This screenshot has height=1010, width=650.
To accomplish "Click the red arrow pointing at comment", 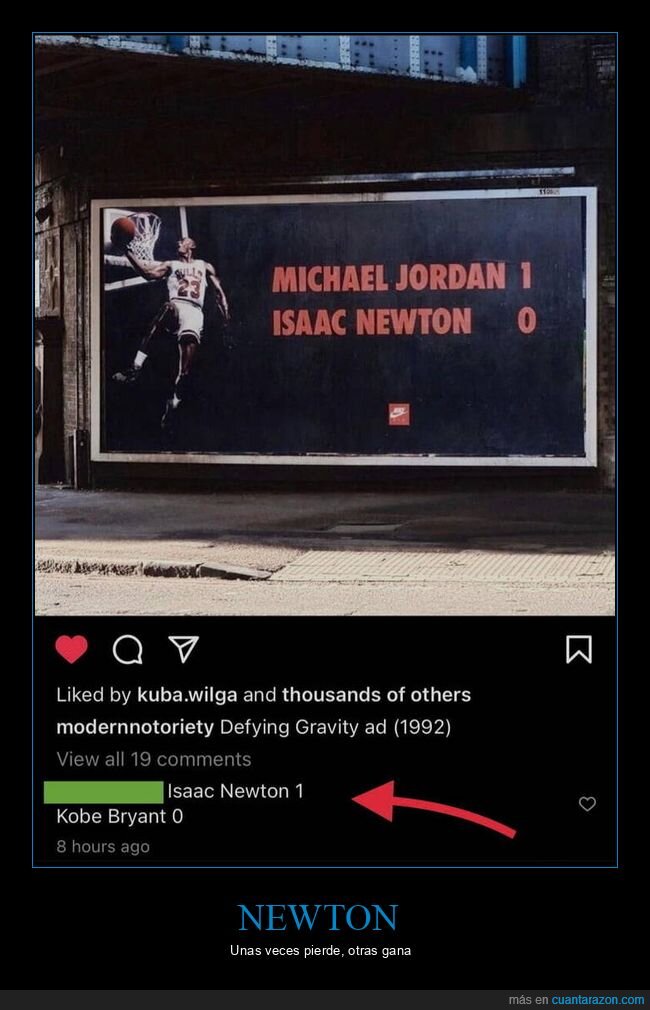I will tap(434, 809).
